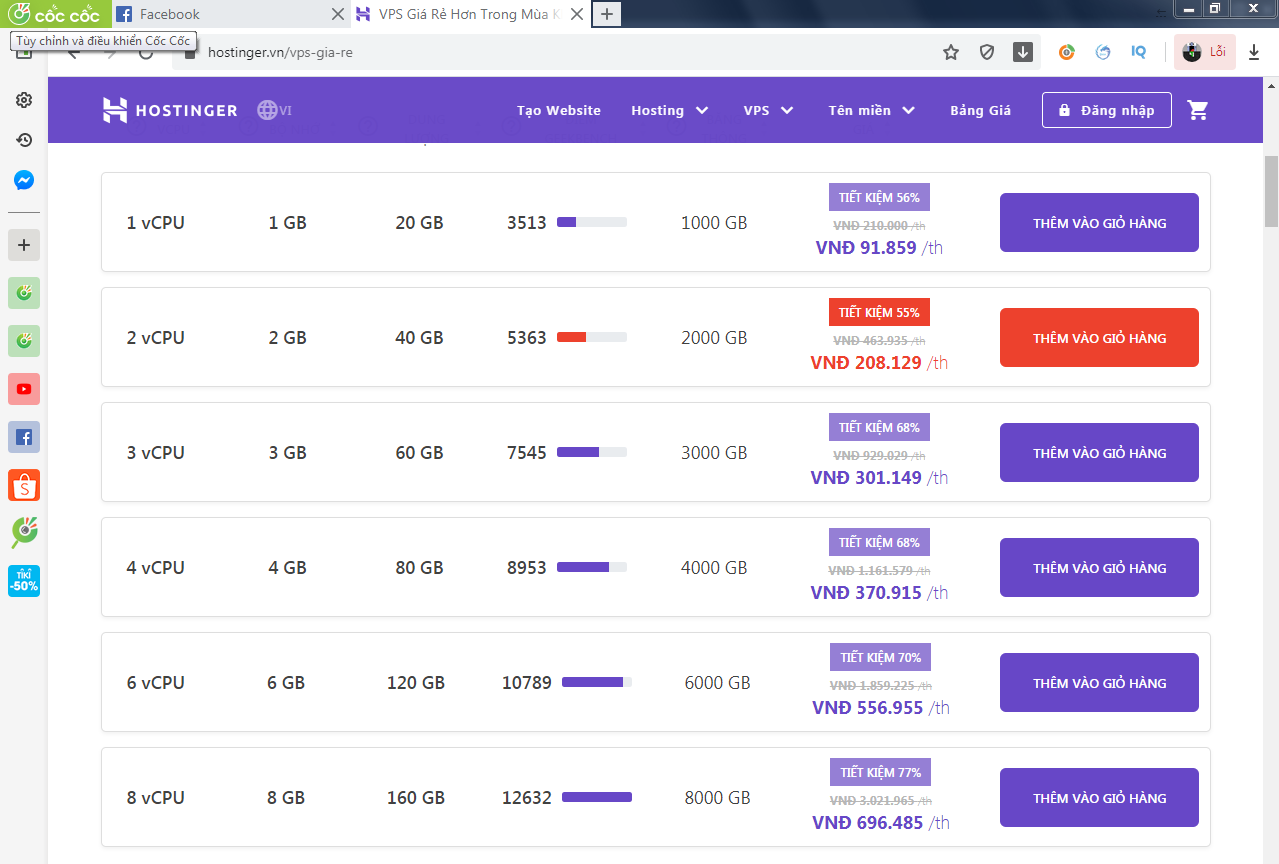1279x864 pixels.
Task: Click the price VNĐ 556.955
Action: (x=867, y=707)
